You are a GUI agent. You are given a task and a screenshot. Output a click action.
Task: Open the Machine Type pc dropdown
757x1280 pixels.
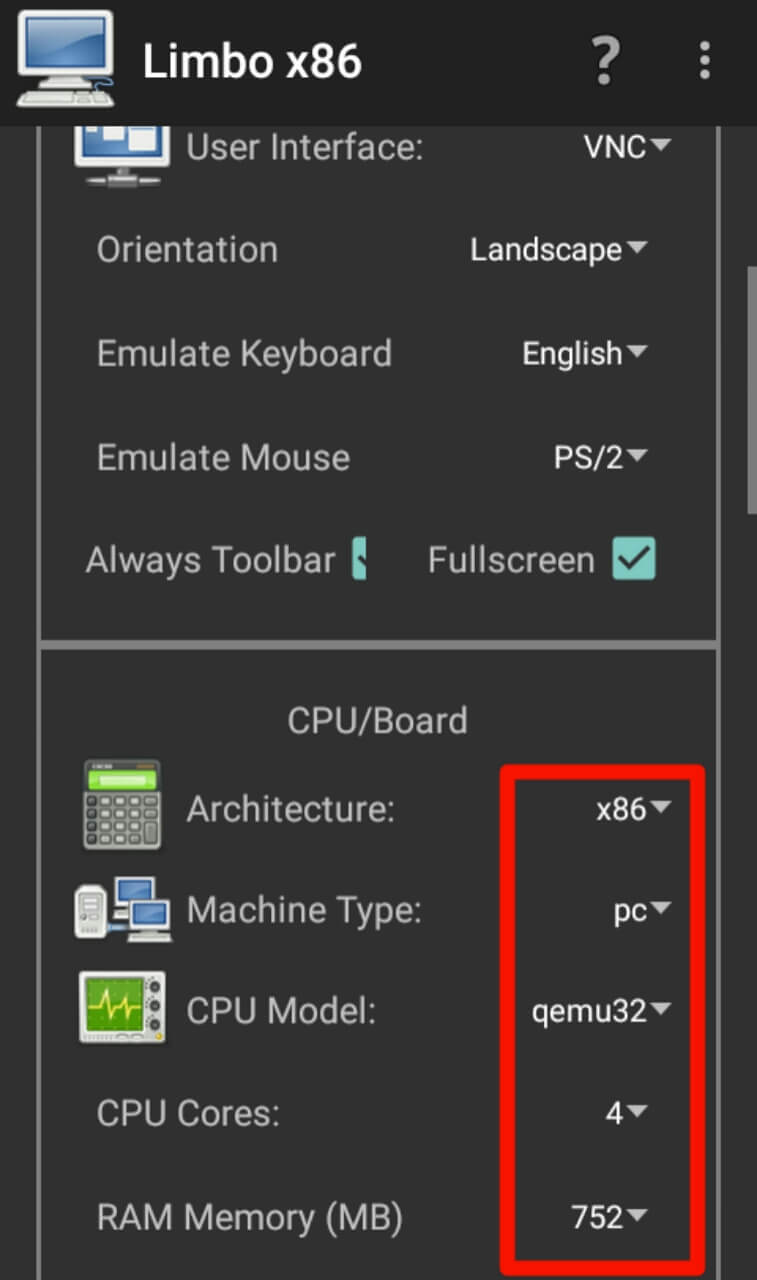(x=642, y=911)
